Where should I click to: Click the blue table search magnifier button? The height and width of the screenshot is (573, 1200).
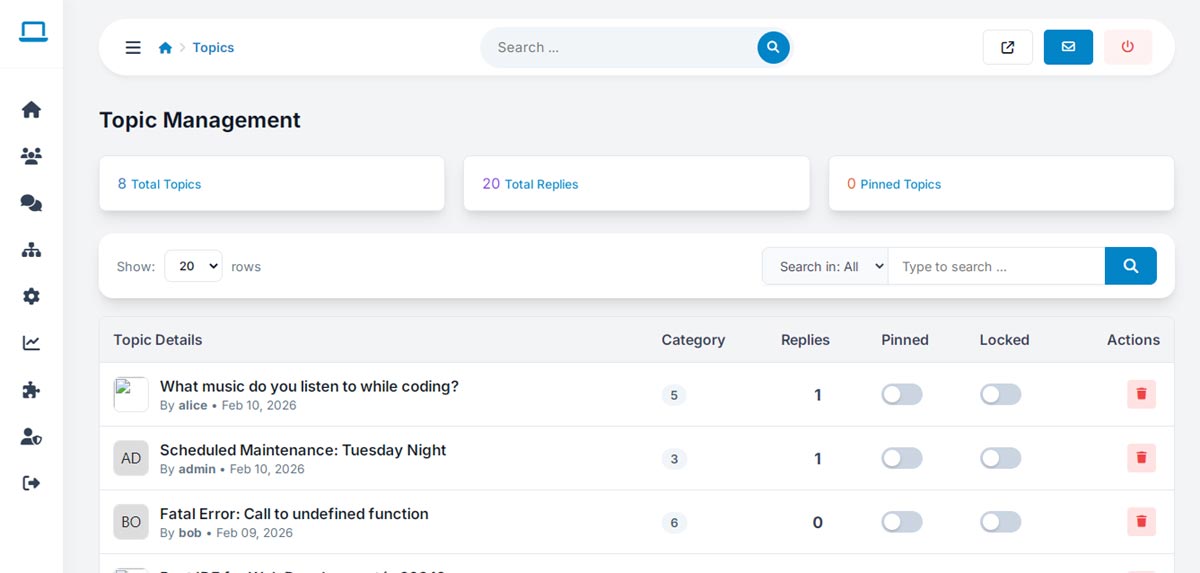1131,266
